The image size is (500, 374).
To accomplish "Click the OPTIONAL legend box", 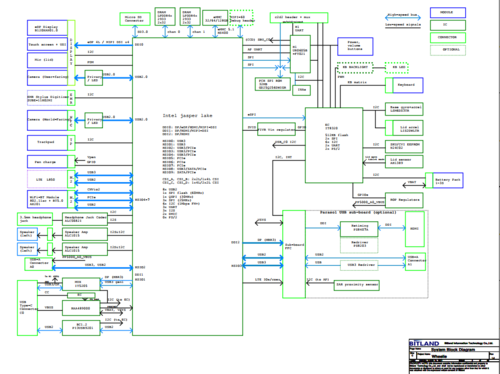I will pyautogui.click(x=448, y=50).
